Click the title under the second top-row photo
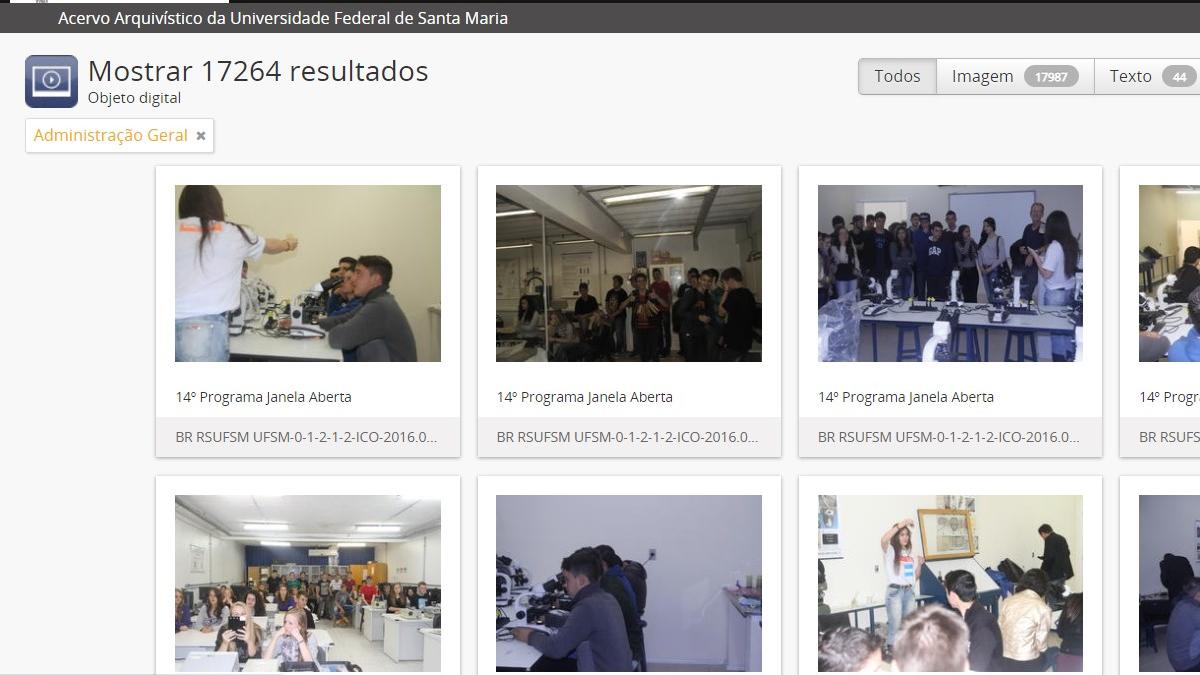Image resolution: width=1200 pixels, height=675 pixels. pos(585,397)
